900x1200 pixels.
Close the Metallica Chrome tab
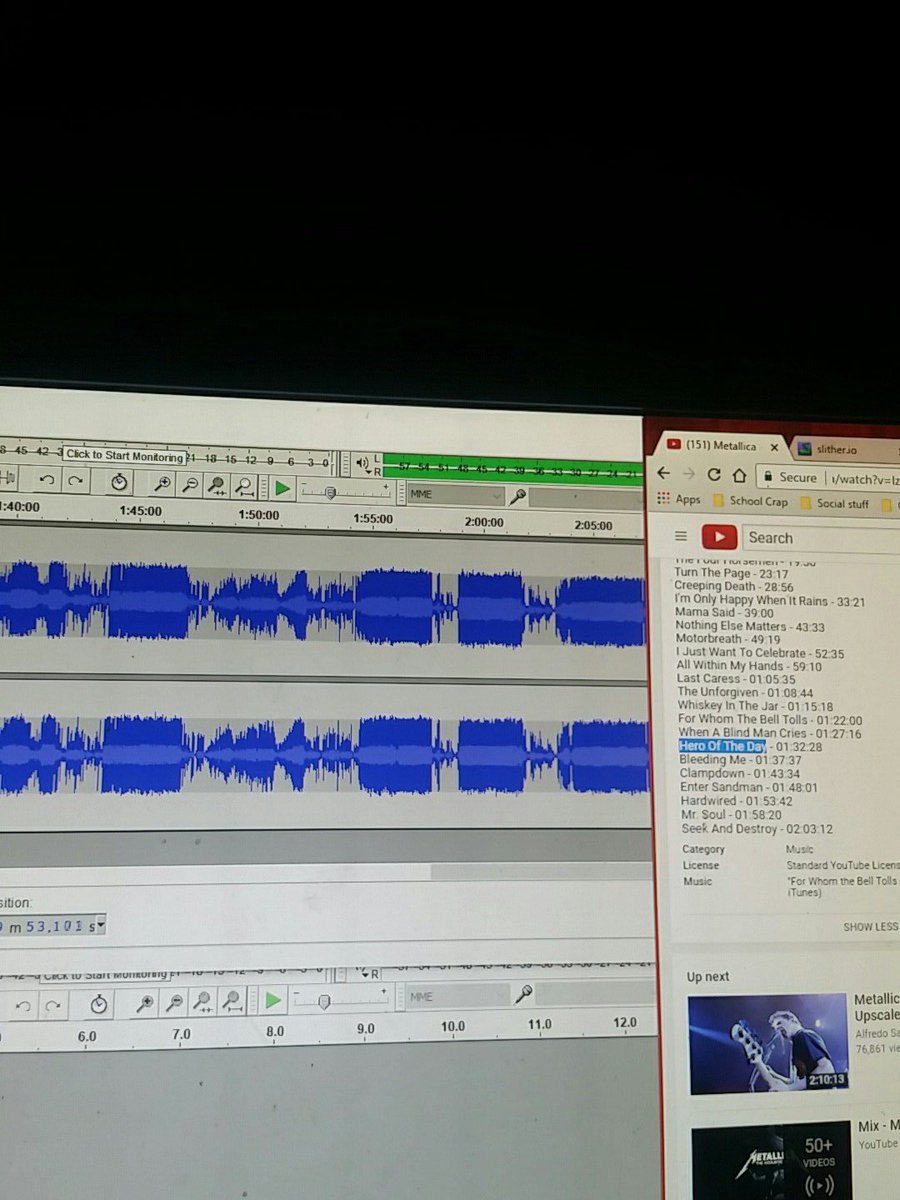click(774, 447)
